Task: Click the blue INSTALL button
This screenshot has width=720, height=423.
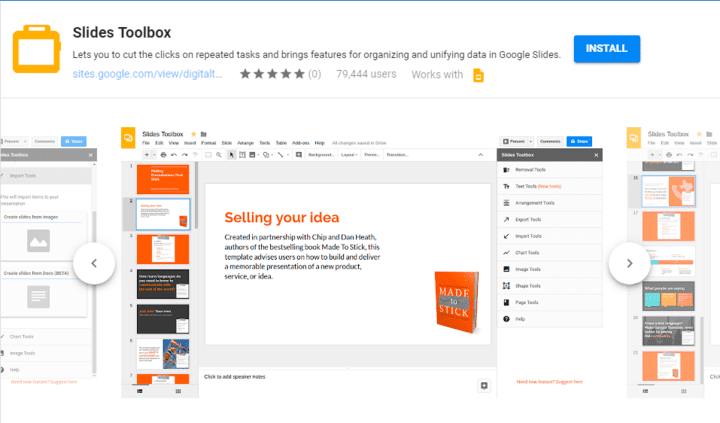Action: 607,49
